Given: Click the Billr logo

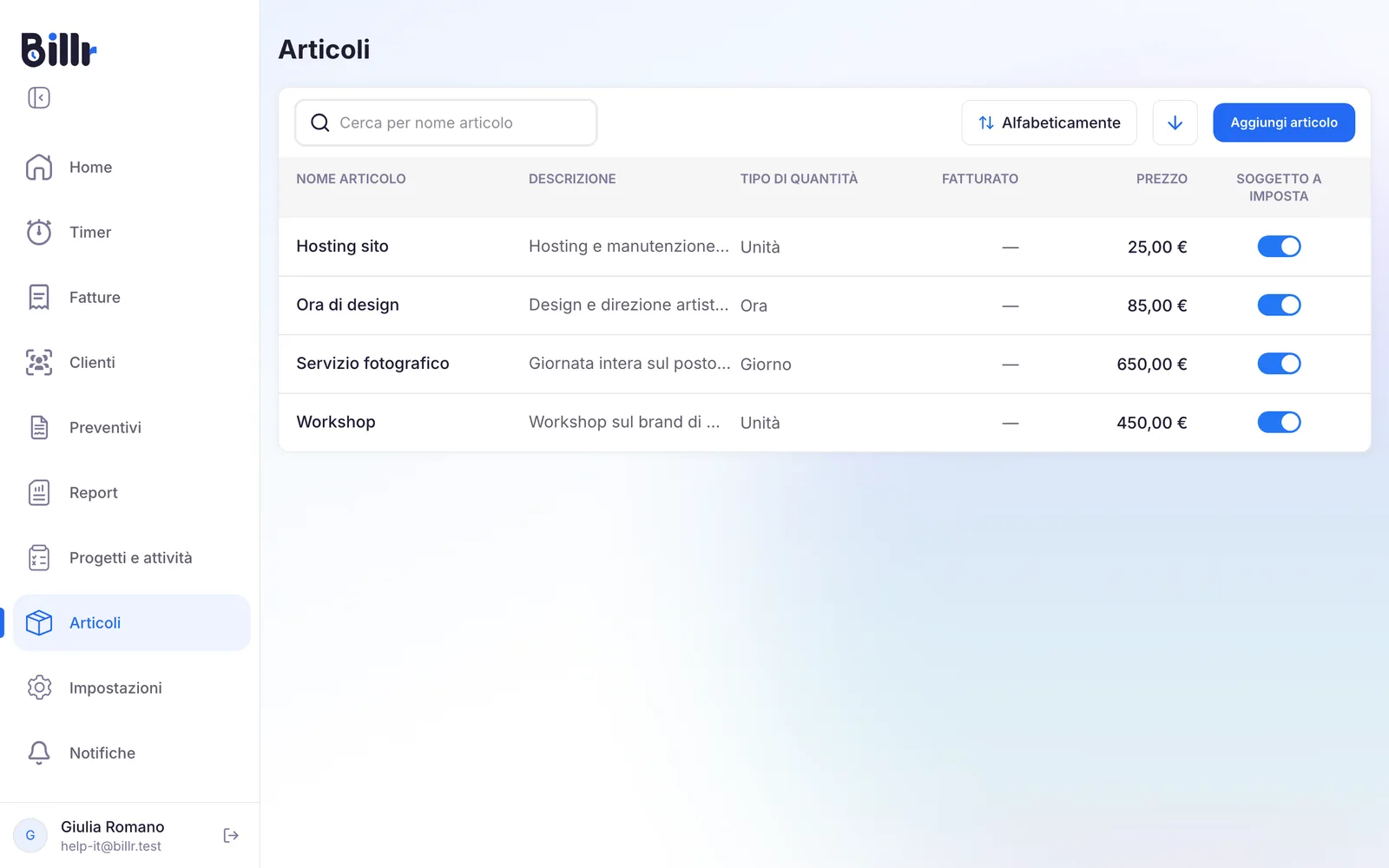Looking at the screenshot, I should click(58, 49).
